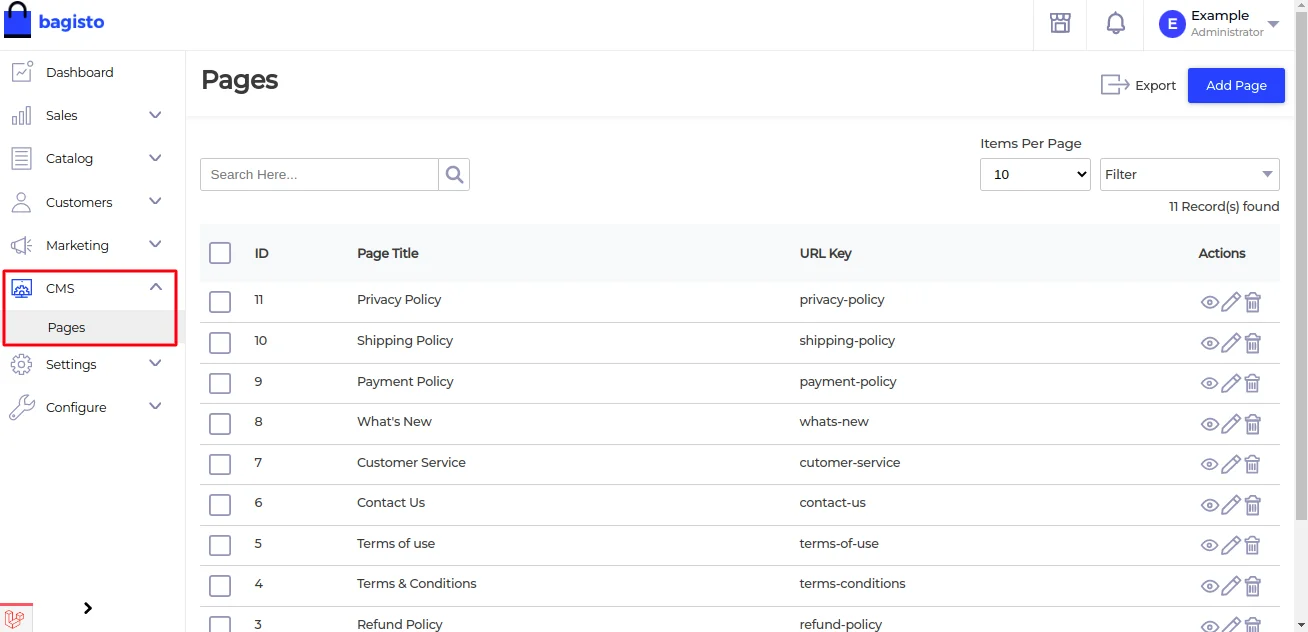1308x632 pixels.
Task: Click the Add Page button
Action: (x=1236, y=85)
